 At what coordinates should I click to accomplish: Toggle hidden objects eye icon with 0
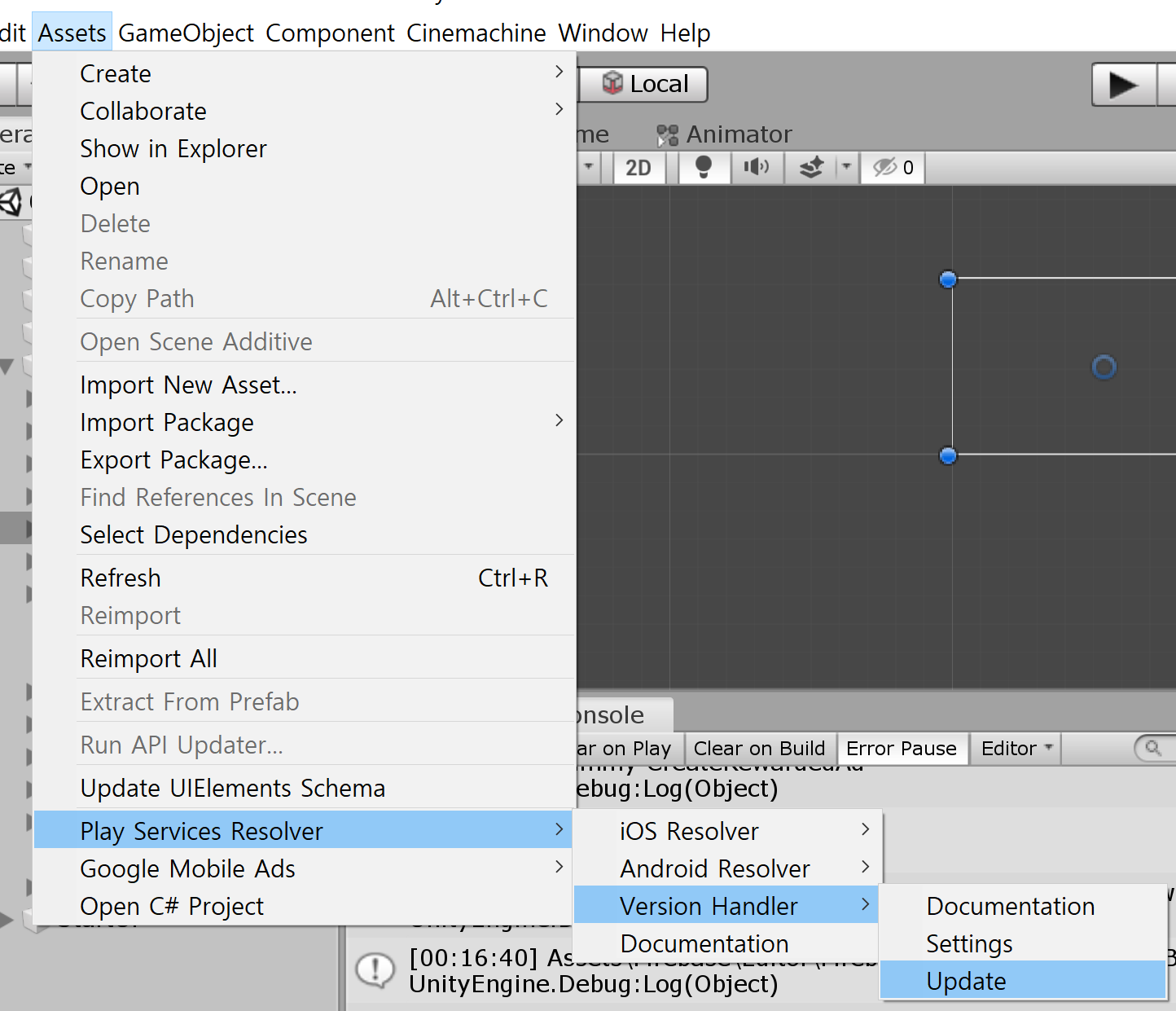893,167
